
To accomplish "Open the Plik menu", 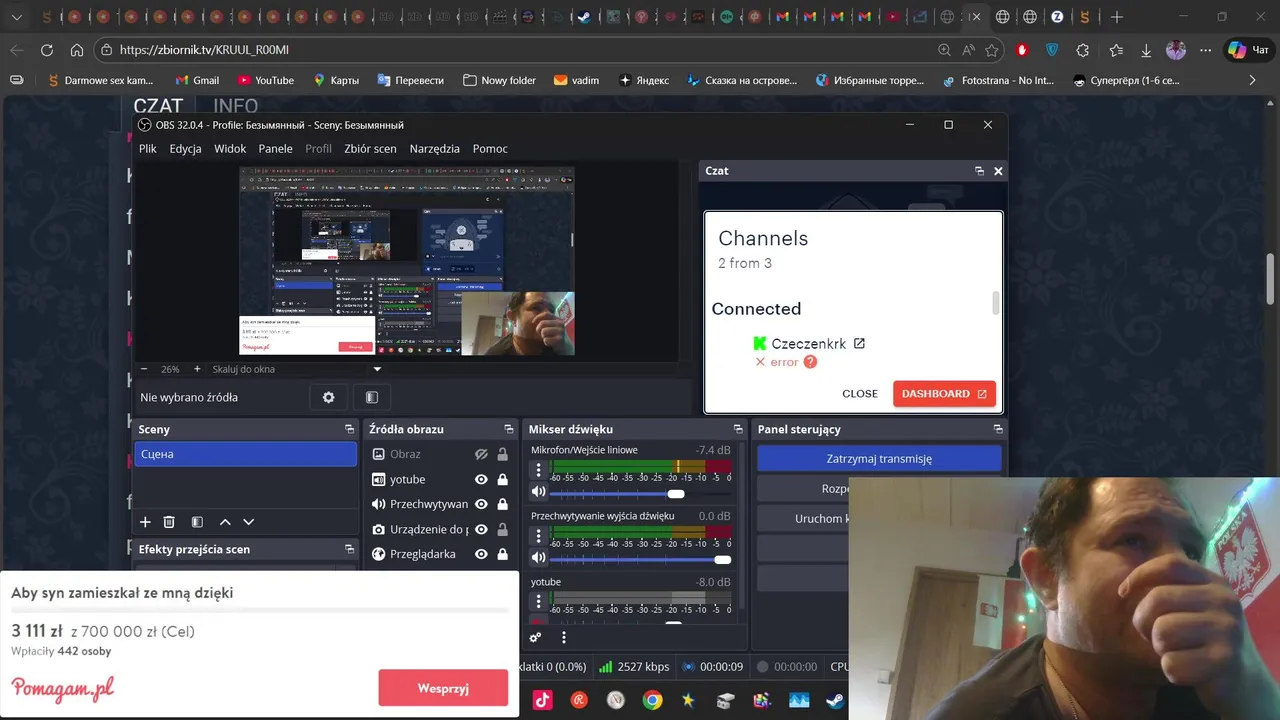I will (148, 148).
